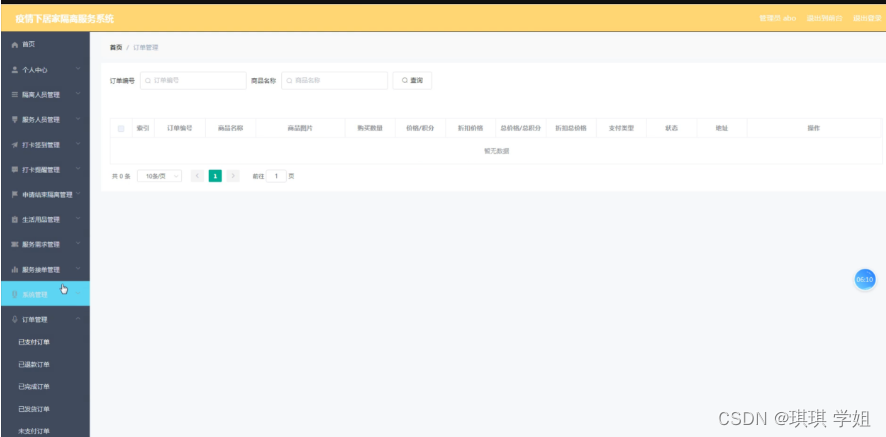This screenshot has height=437, width=886.
Task: Click the 商品图片 column header
Action: tap(300, 128)
